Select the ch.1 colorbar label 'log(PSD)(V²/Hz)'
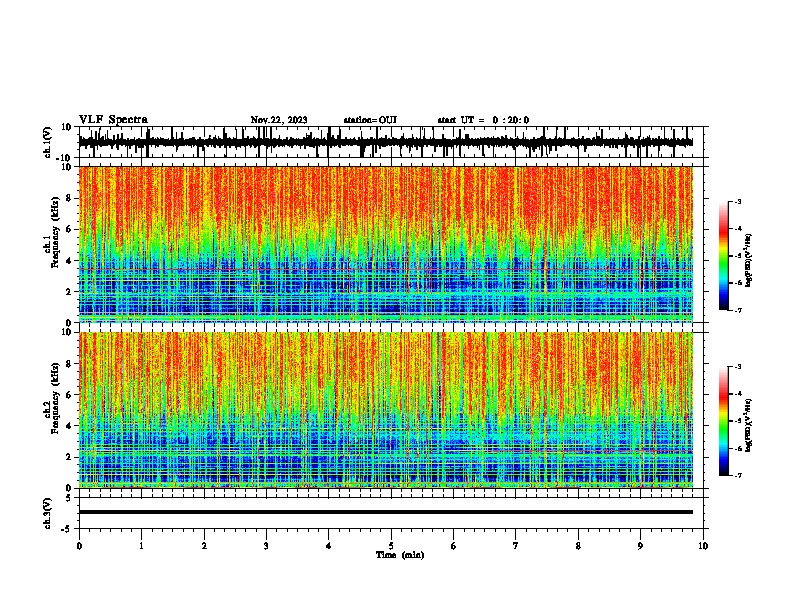The width and height of the screenshot is (792, 612). 748,261
